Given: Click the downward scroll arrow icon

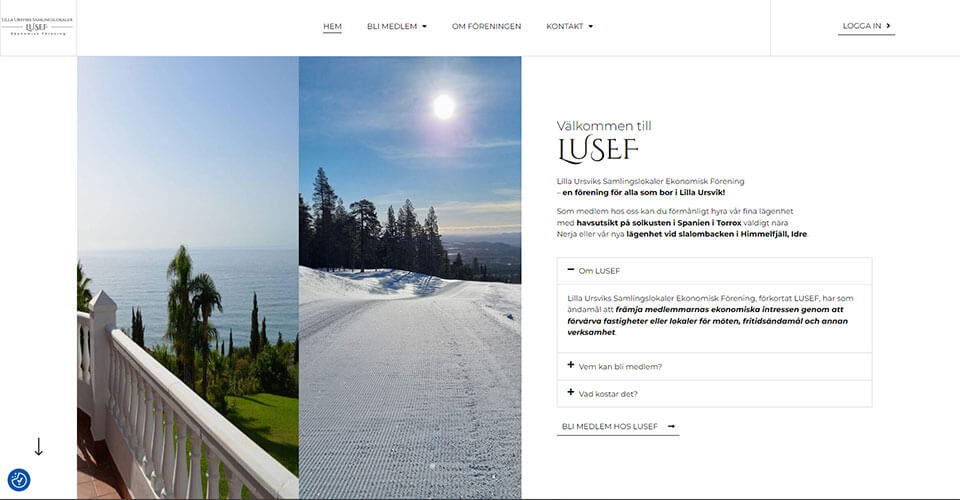Looking at the screenshot, I should (38, 447).
